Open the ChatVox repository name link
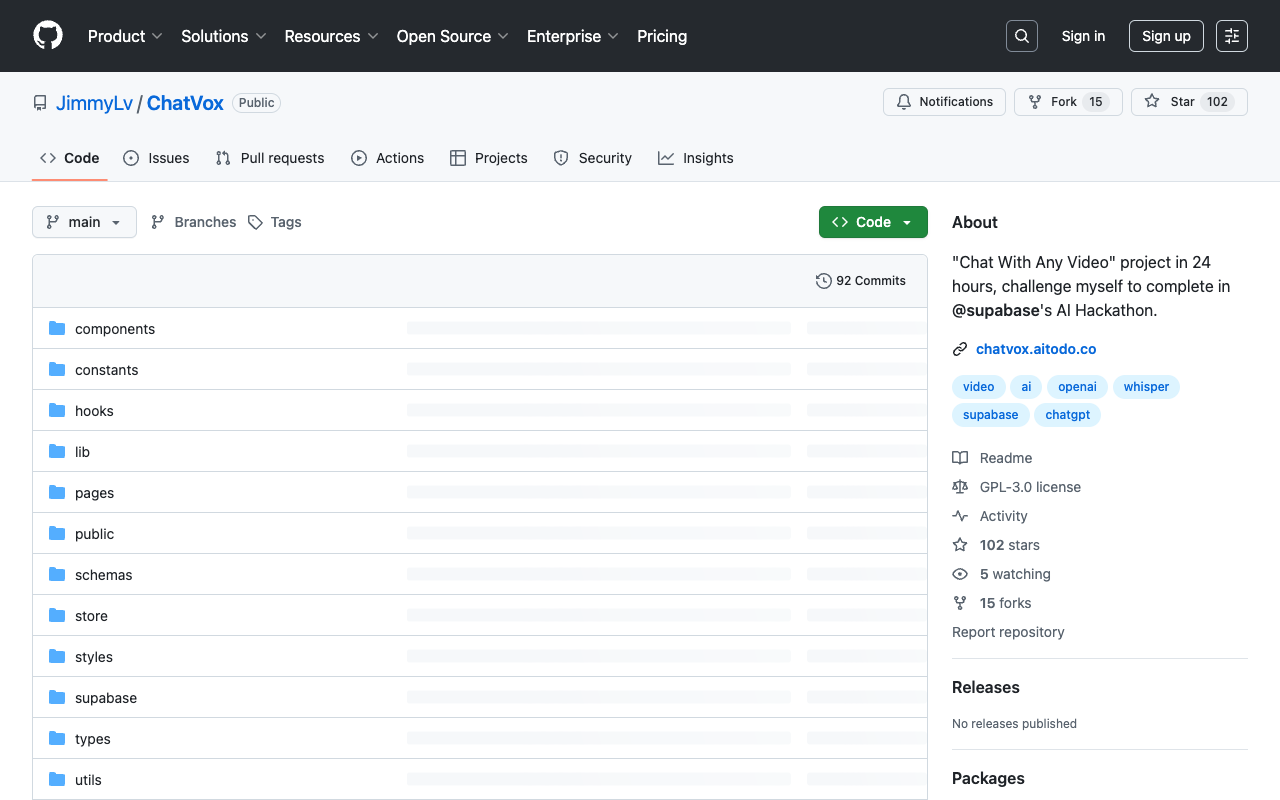The image size is (1280, 800). [x=185, y=103]
